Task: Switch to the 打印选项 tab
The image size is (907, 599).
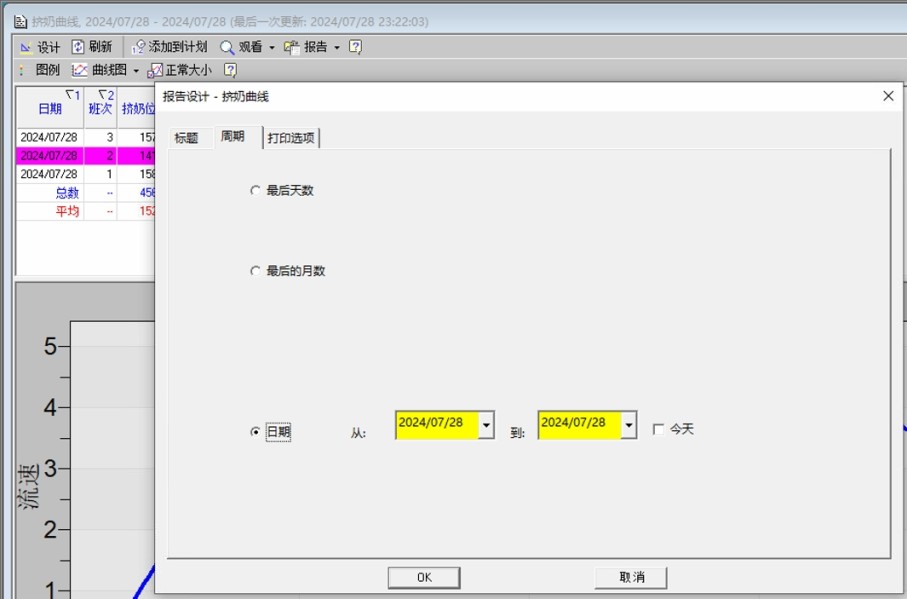Action: coord(291,138)
